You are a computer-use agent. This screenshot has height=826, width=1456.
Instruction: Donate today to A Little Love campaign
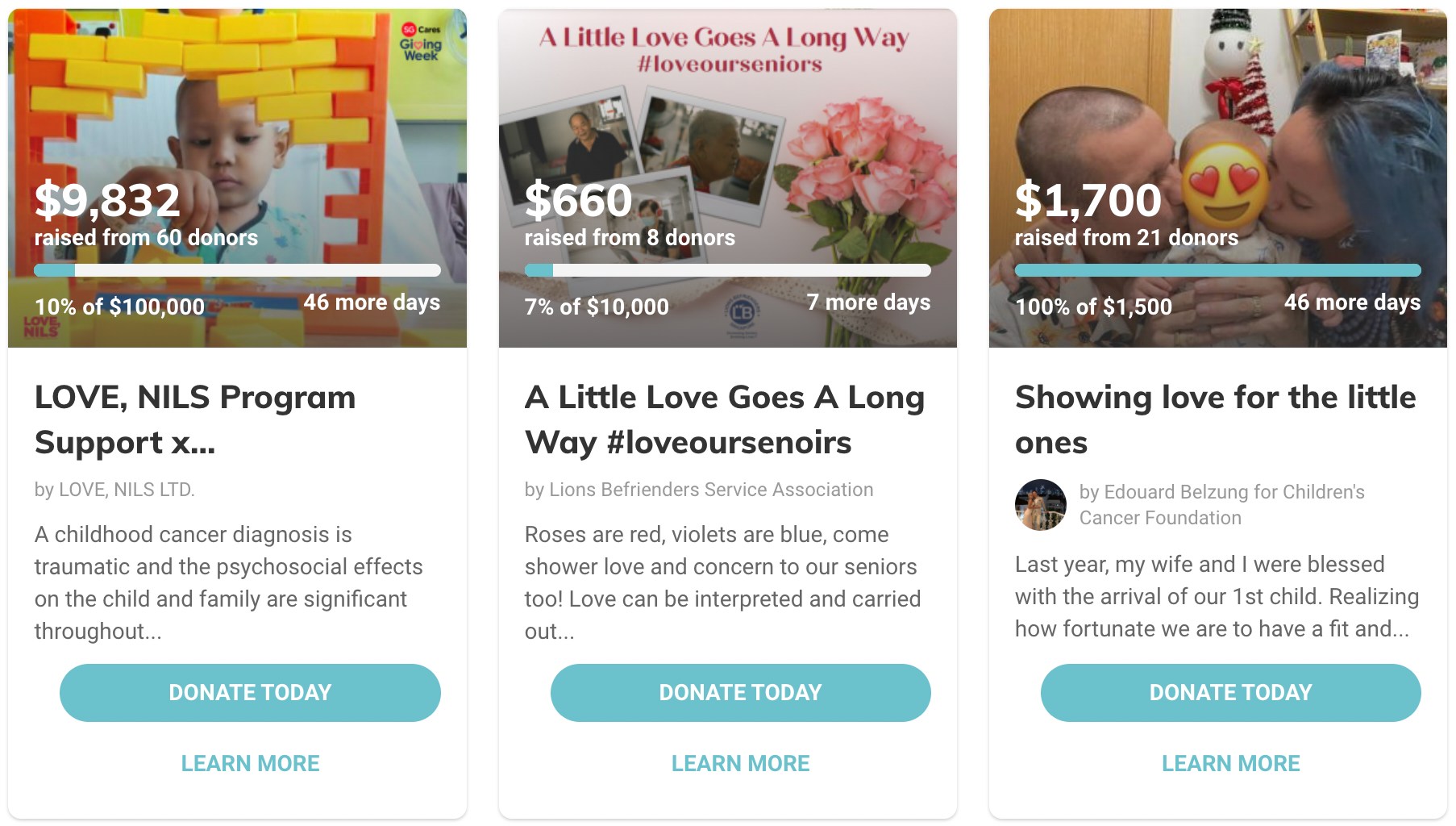tap(740, 693)
